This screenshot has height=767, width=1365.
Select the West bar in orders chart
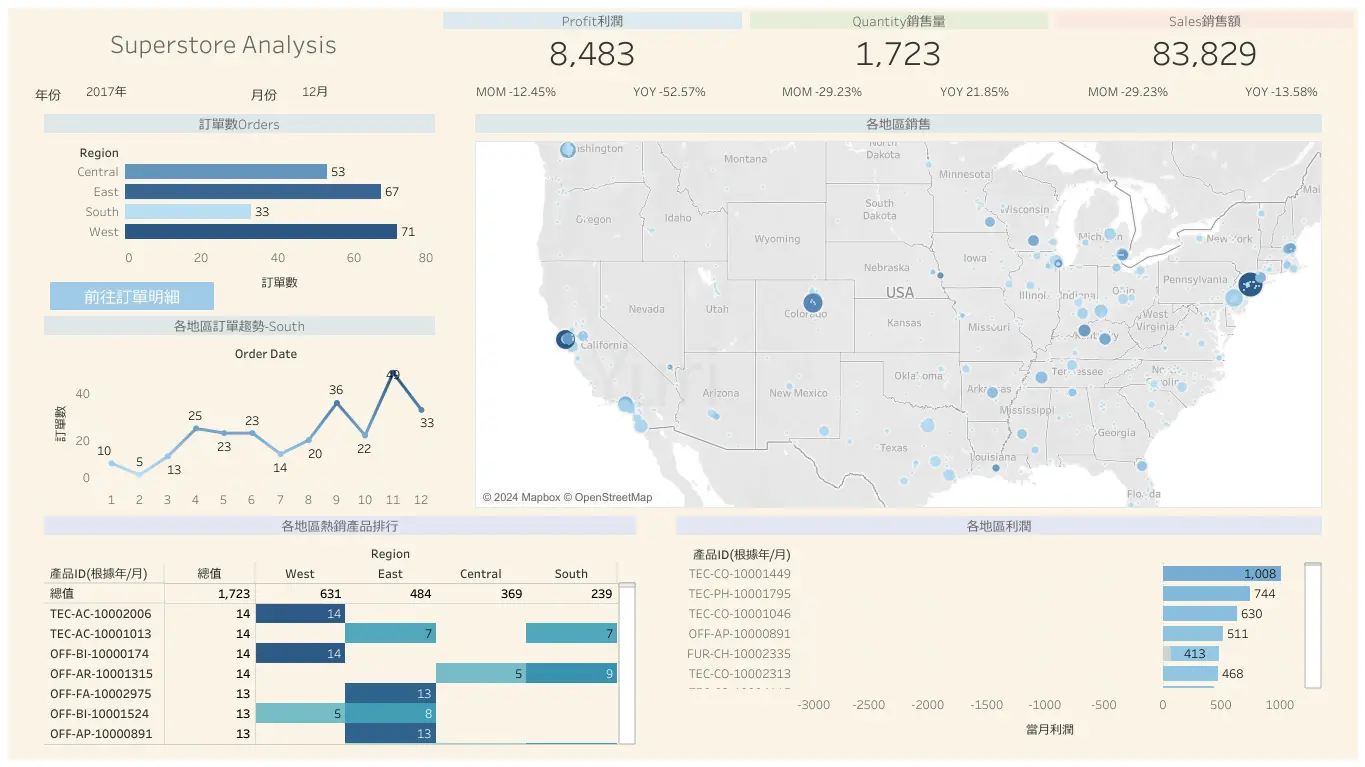pos(261,232)
